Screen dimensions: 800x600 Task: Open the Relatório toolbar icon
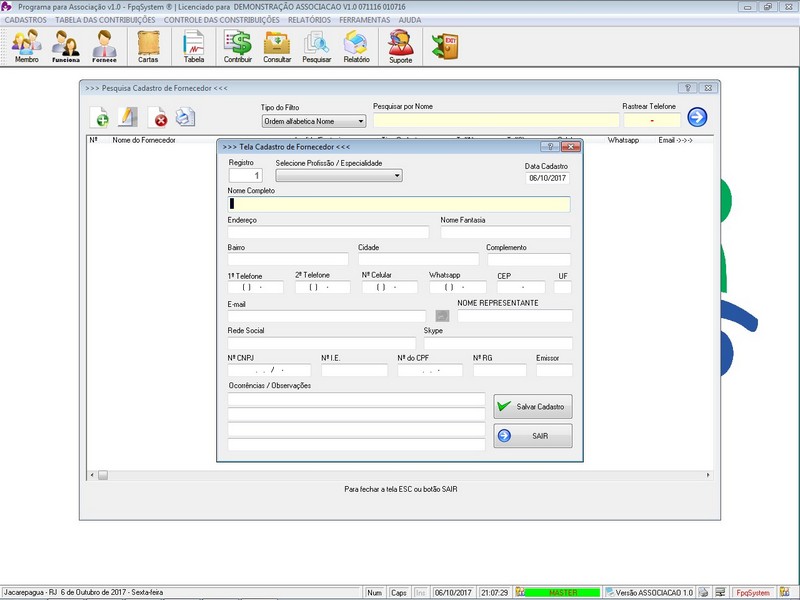point(356,46)
